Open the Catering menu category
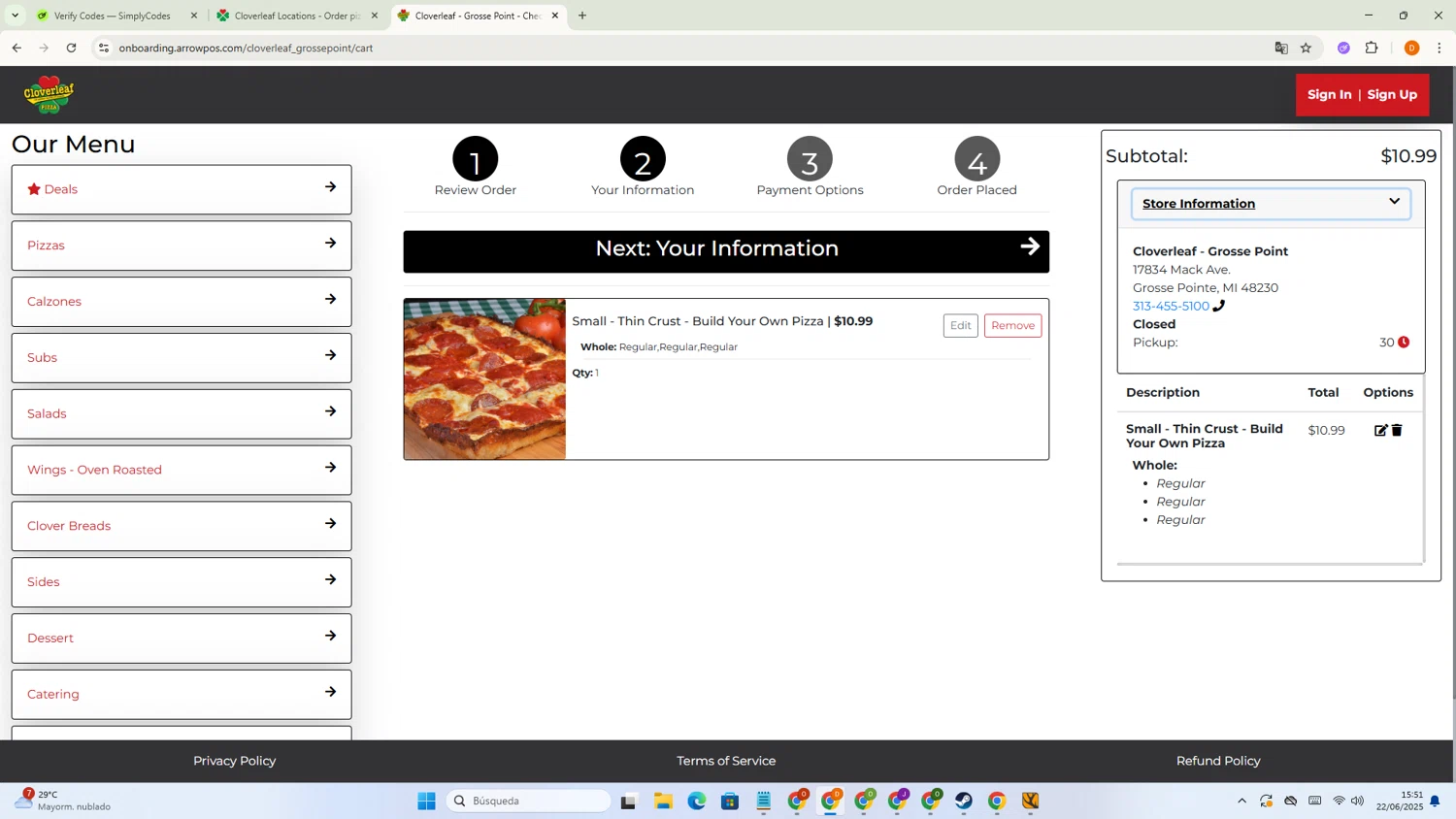 pyautogui.click(x=182, y=694)
